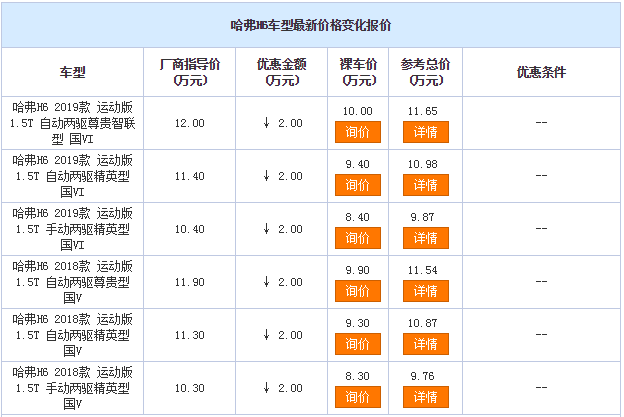Click the 优惠条件 column header
624x417 pixels.
coord(540,72)
